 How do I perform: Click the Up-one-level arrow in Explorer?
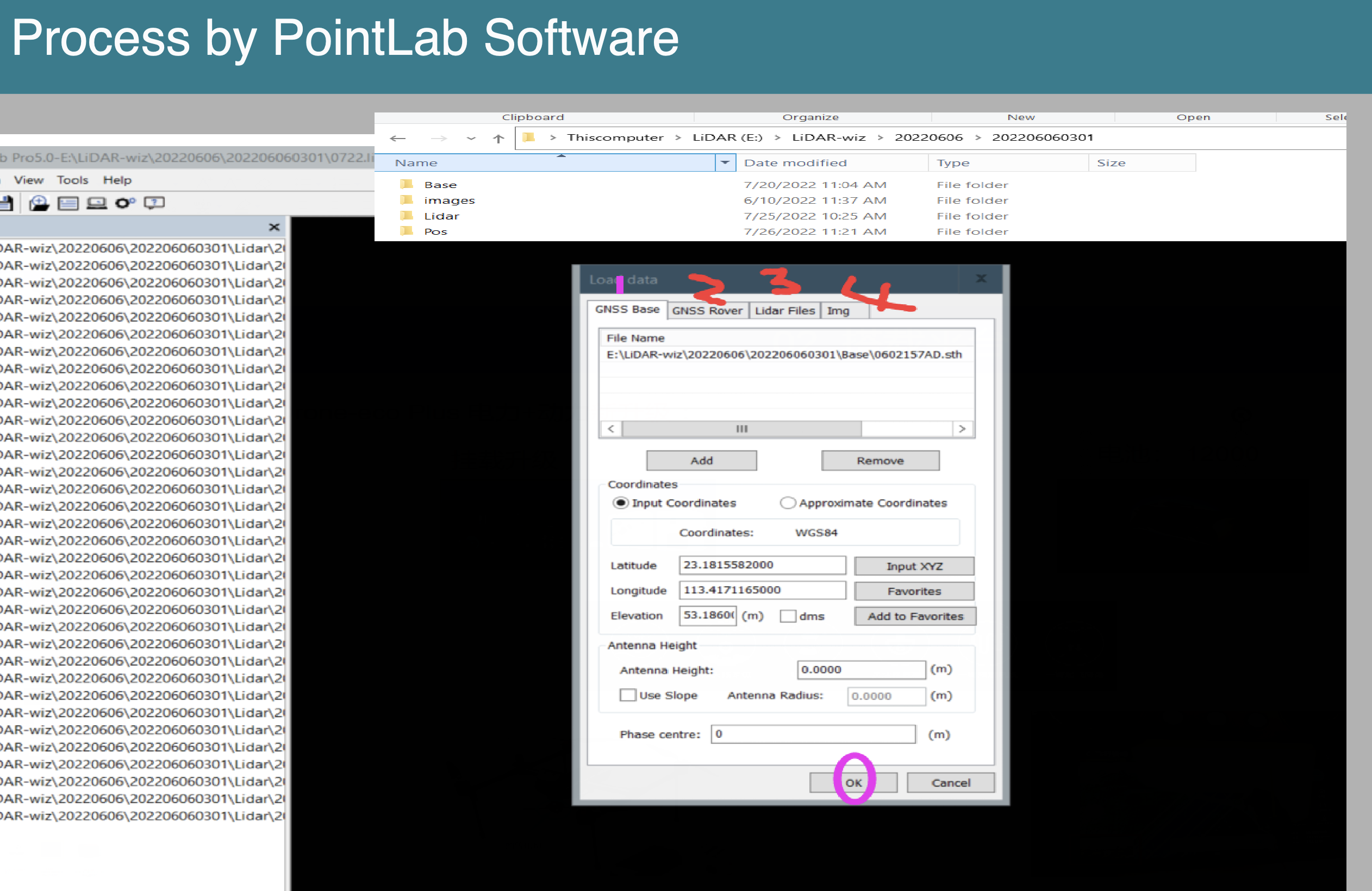[498, 139]
